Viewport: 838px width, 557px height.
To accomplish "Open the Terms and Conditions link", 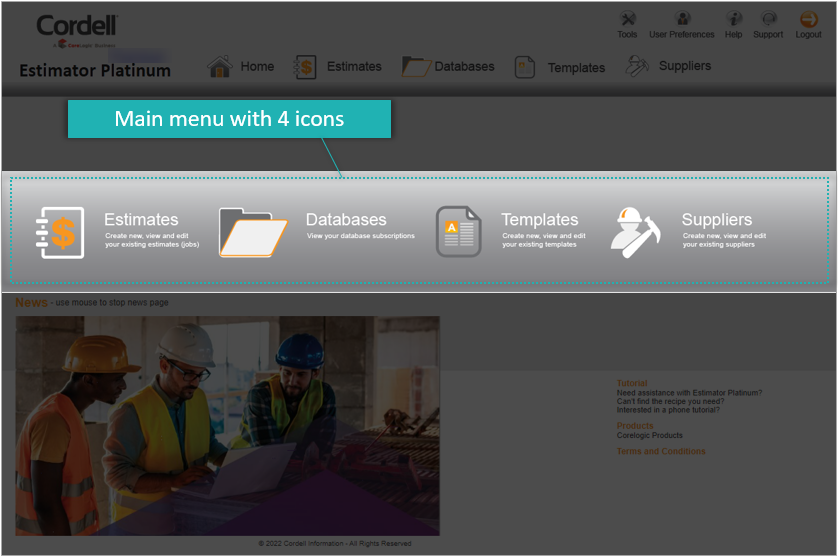I will tap(661, 451).
